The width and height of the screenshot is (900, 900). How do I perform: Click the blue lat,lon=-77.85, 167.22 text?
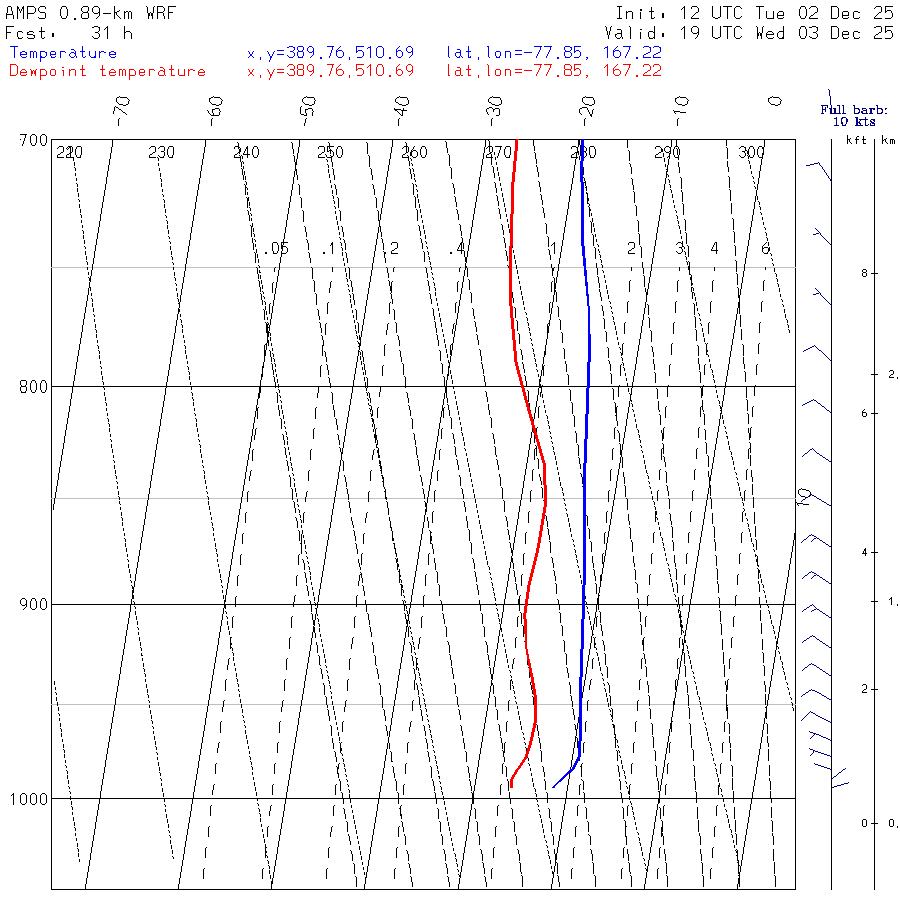[x=554, y=53]
